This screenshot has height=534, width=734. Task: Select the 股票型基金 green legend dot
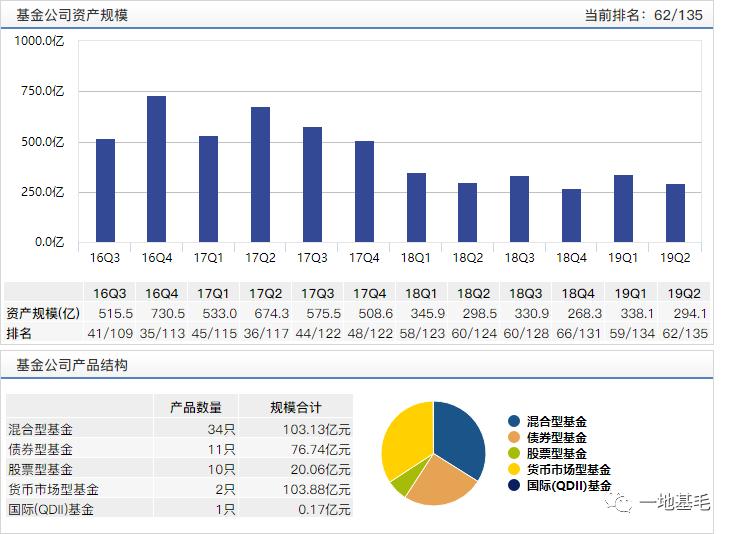[x=514, y=453]
